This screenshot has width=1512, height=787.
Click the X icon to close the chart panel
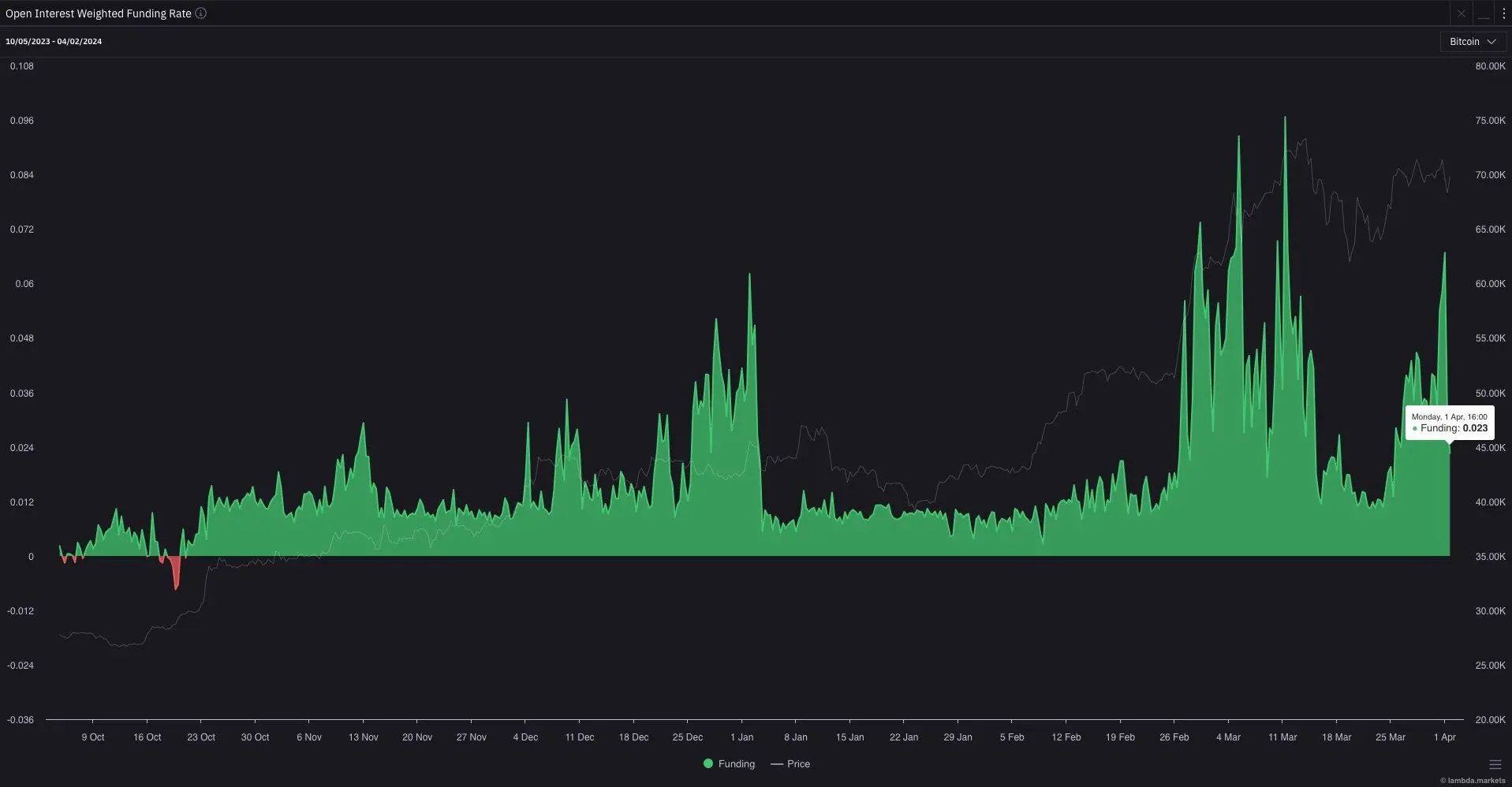click(1462, 13)
